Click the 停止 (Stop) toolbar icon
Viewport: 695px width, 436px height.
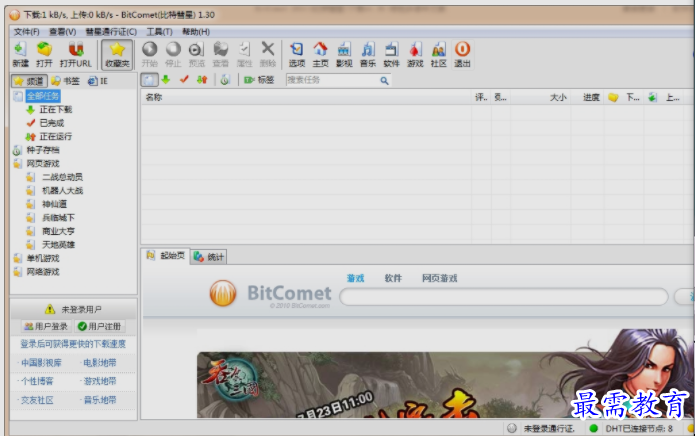[173, 54]
